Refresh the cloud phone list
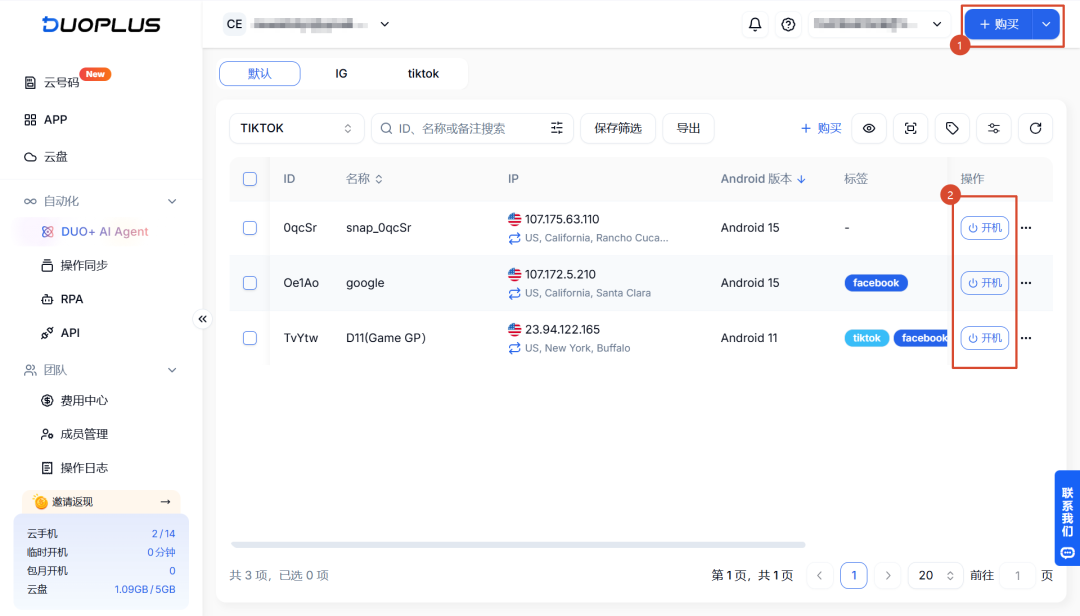 tap(1035, 128)
